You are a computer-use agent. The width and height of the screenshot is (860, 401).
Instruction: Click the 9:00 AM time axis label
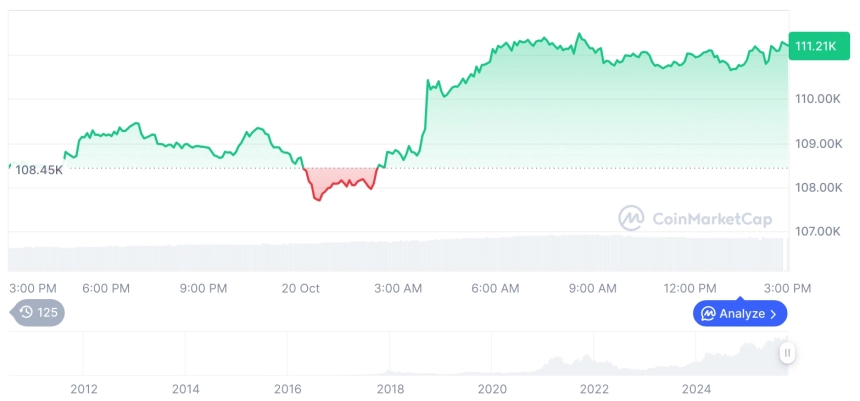click(x=592, y=288)
